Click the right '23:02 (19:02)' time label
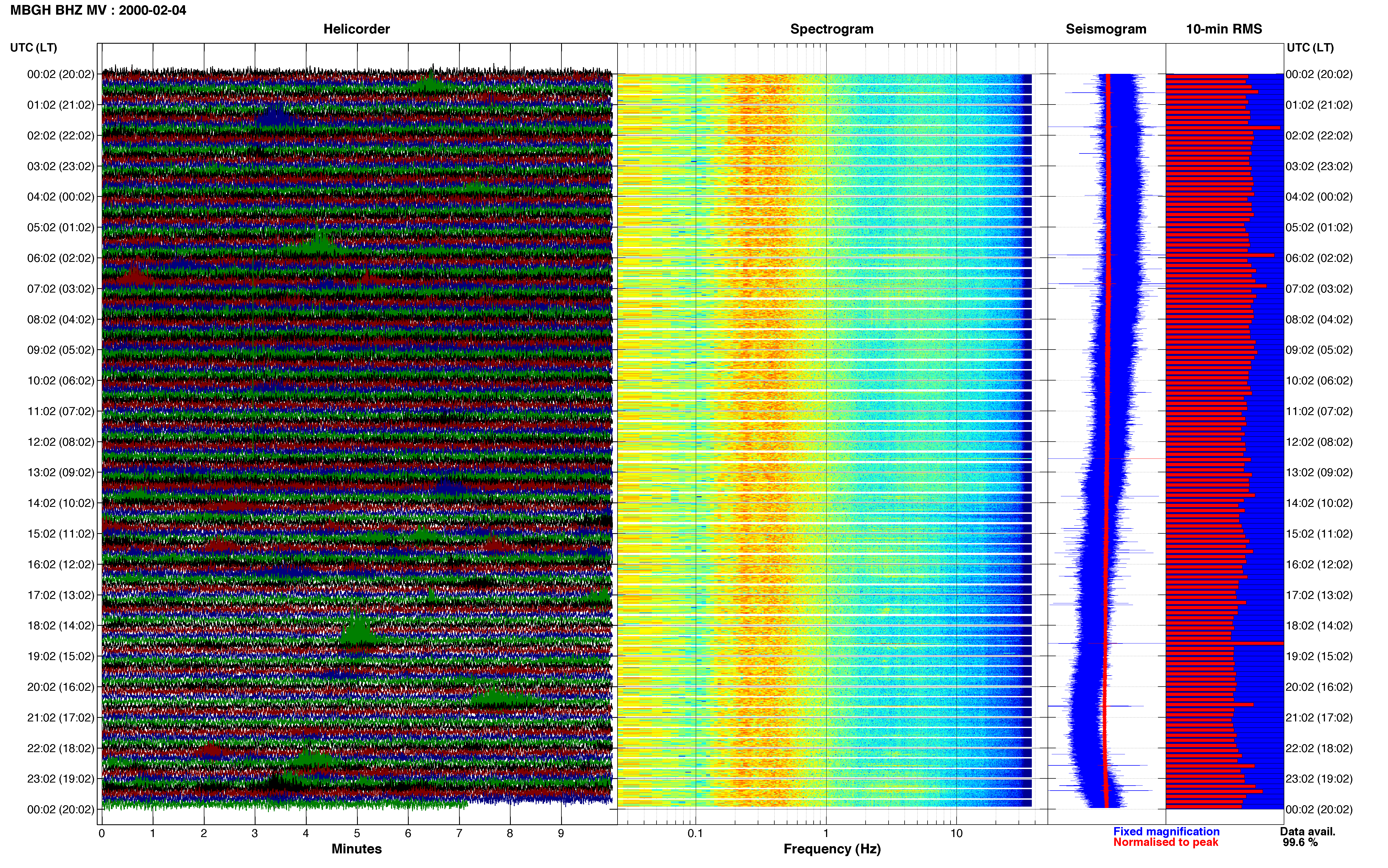The width and height of the screenshot is (1388, 868). point(1319,779)
